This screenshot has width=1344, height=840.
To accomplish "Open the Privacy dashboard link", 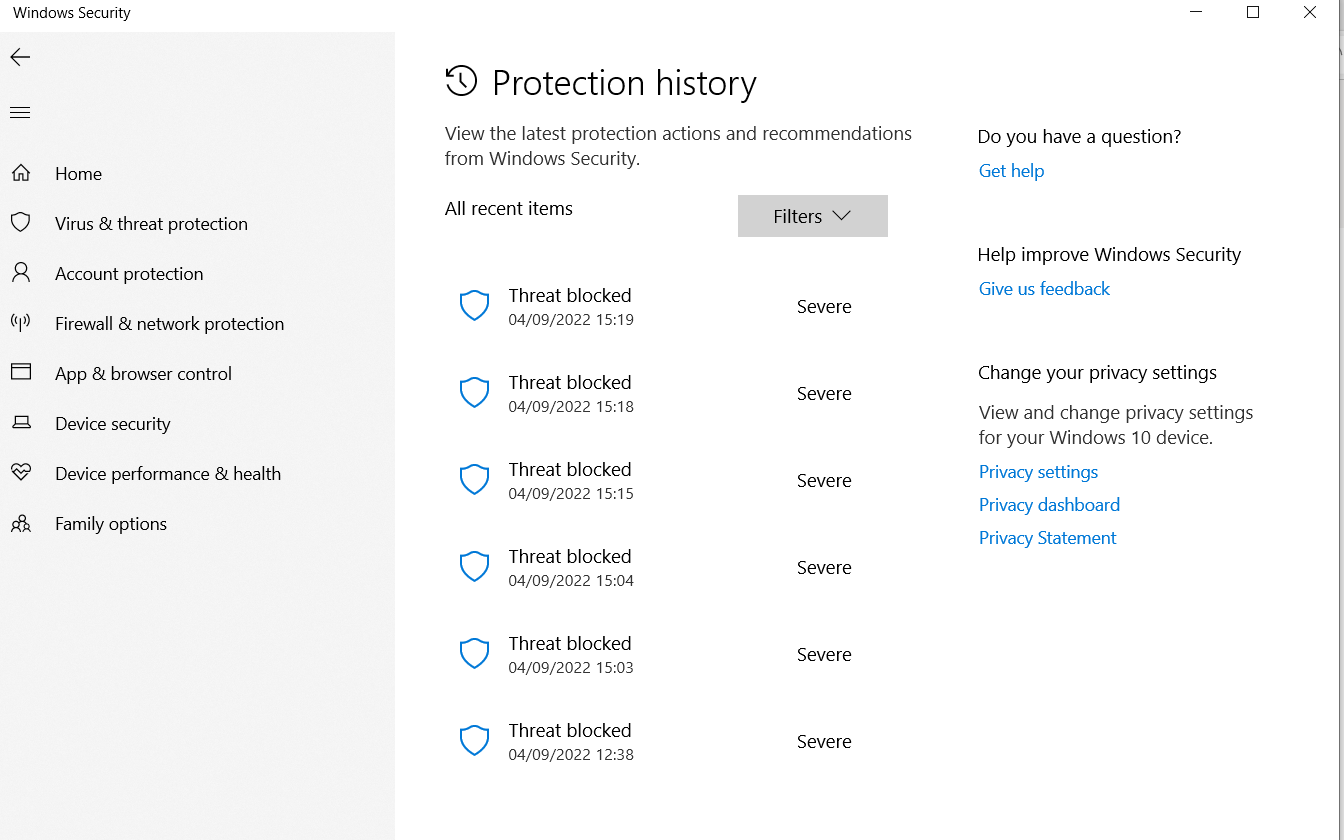I will 1049,505.
